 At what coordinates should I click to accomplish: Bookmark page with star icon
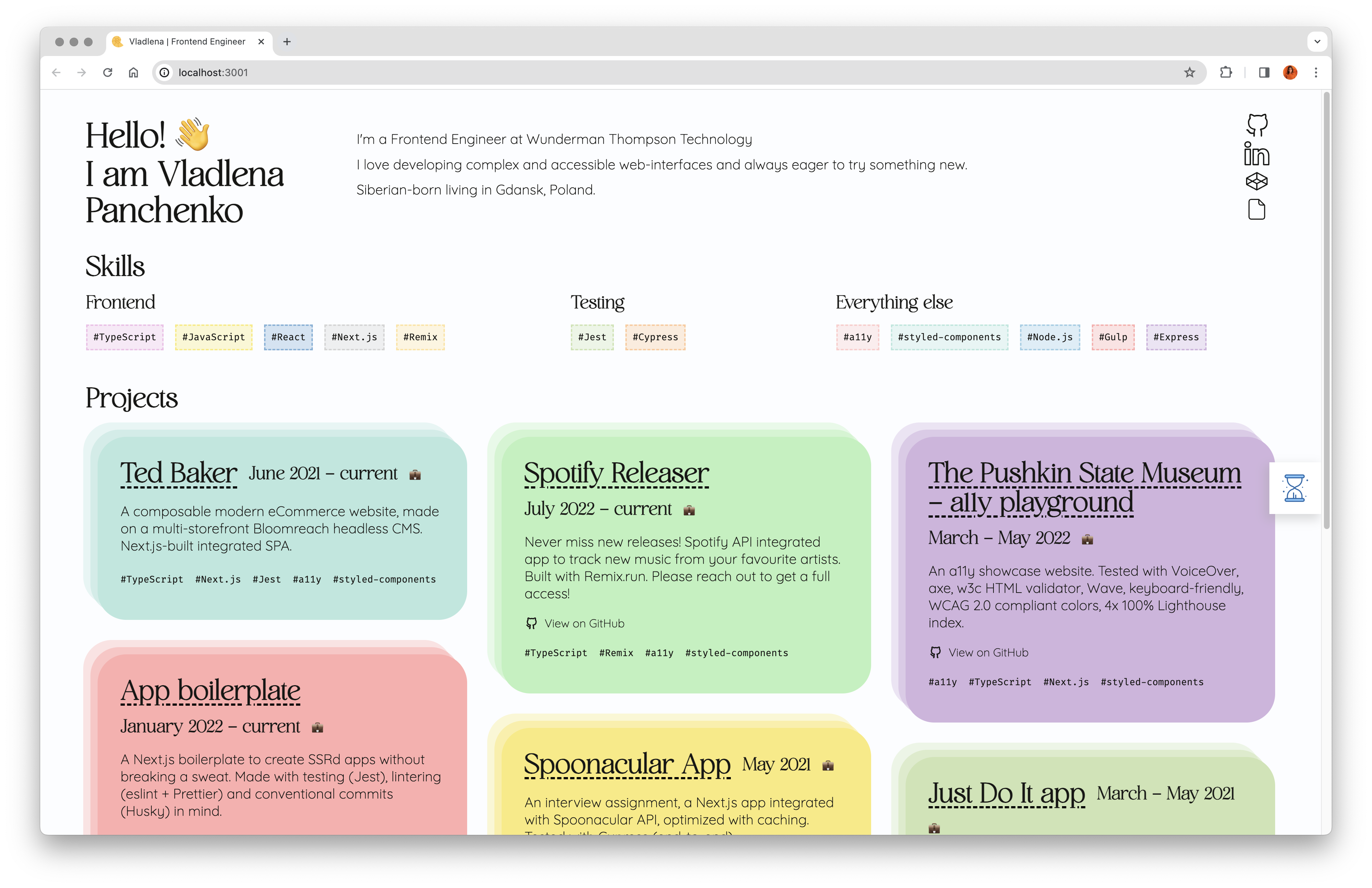1189,73
